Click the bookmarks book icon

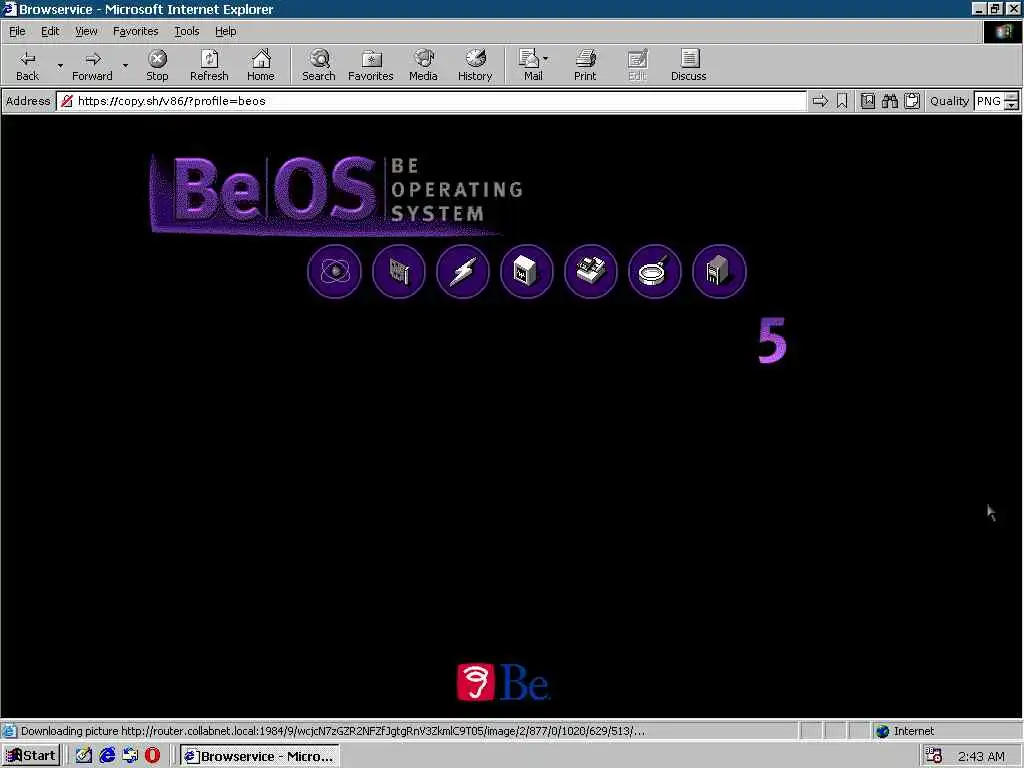pyautogui.click(x=868, y=101)
